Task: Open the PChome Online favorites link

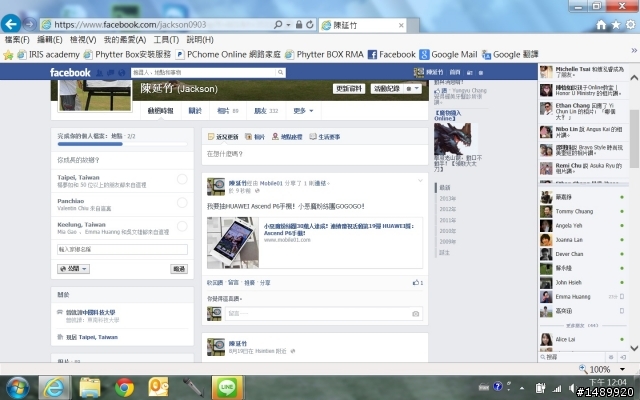Action: coord(229,54)
